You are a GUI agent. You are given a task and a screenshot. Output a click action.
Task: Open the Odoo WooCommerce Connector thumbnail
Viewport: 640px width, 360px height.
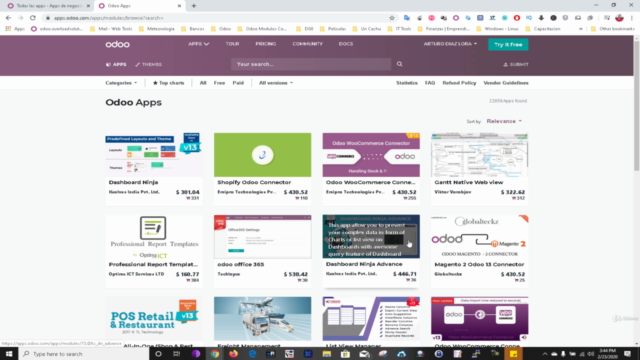point(371,155)
